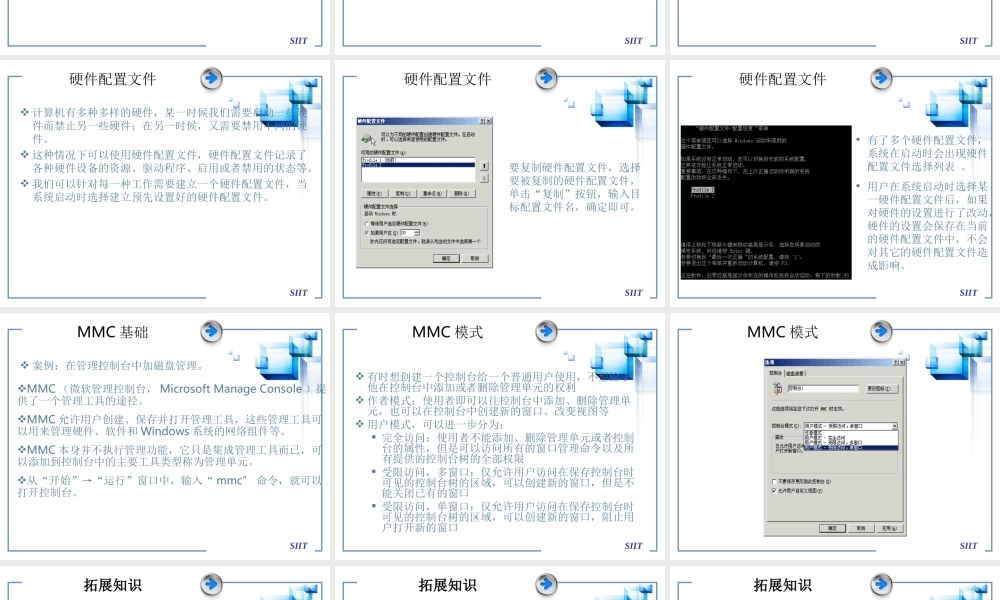
Task: Click the text Microsoft Manage Console
Action: coord(231,388)
